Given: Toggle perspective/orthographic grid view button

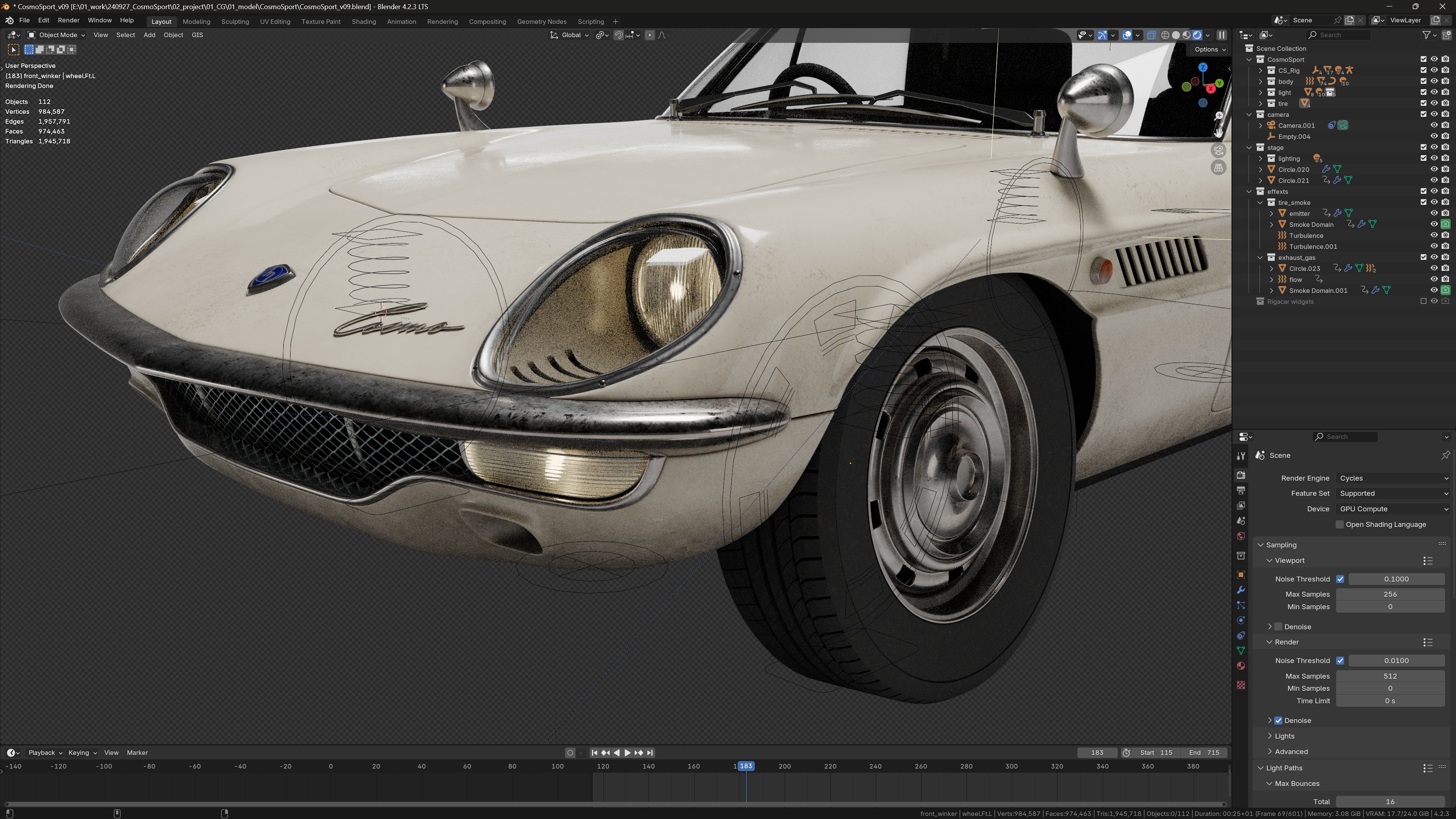Looking at the screenshot, I should (x=1219, y=168).
